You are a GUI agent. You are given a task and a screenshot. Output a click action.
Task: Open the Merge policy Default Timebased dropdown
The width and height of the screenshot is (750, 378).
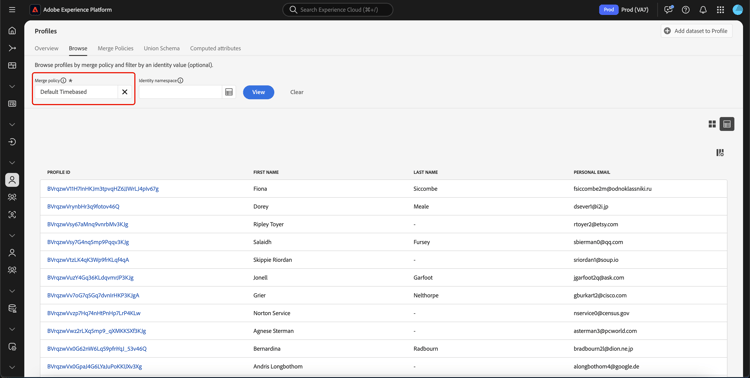[77, 92]
